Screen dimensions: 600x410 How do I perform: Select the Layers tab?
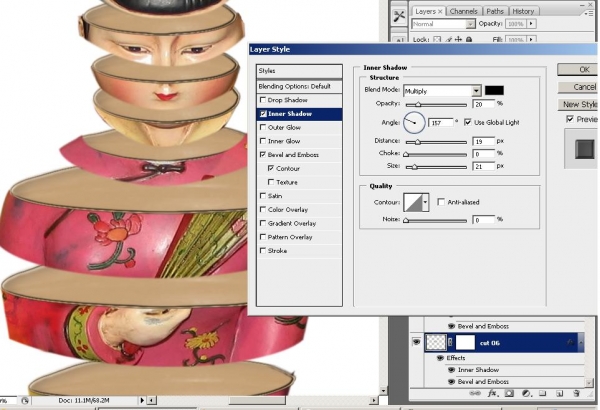pyautogui.click(x=426, y=11)
